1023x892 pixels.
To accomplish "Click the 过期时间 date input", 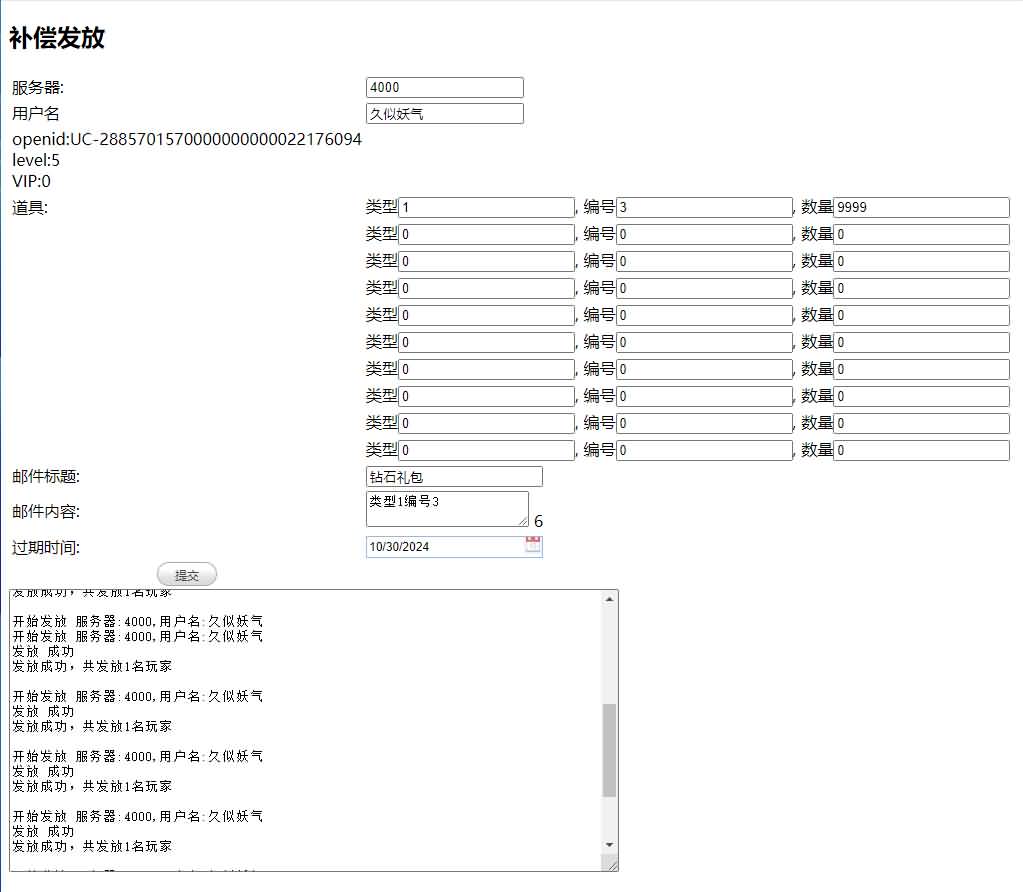I will 444,547.
